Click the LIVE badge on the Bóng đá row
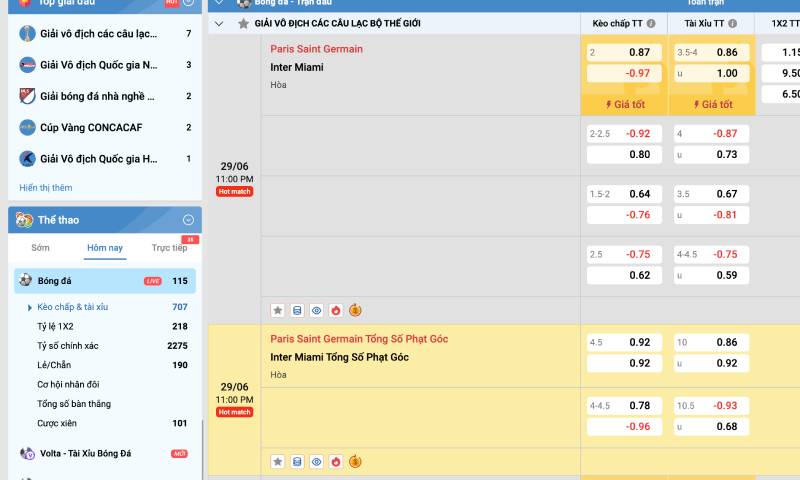The width and height of the screenshot is (800, 480). click(x=153, y=281)
